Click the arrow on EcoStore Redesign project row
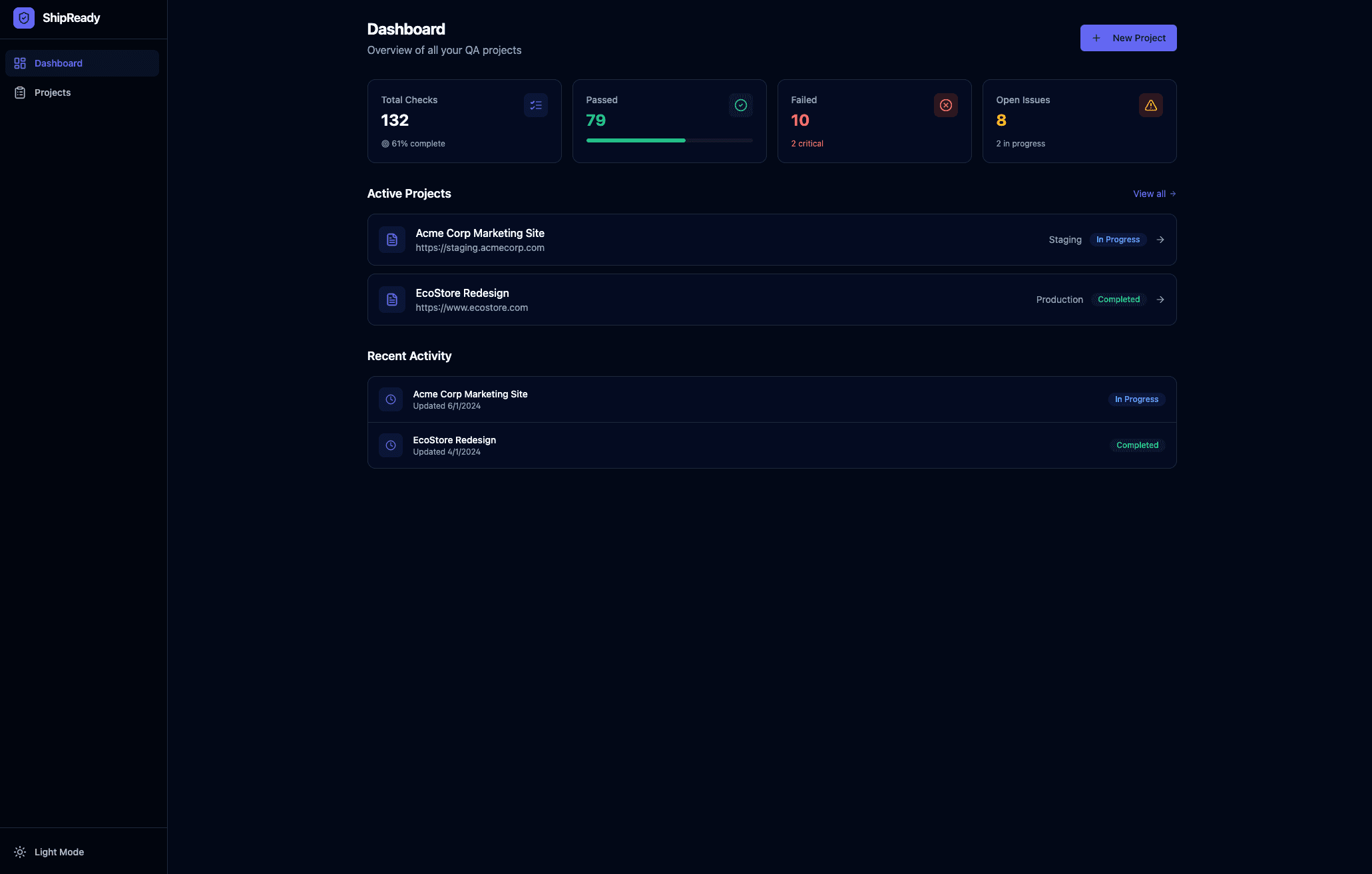Viewport: 1372px width, 874px height. coord(1160,300)
